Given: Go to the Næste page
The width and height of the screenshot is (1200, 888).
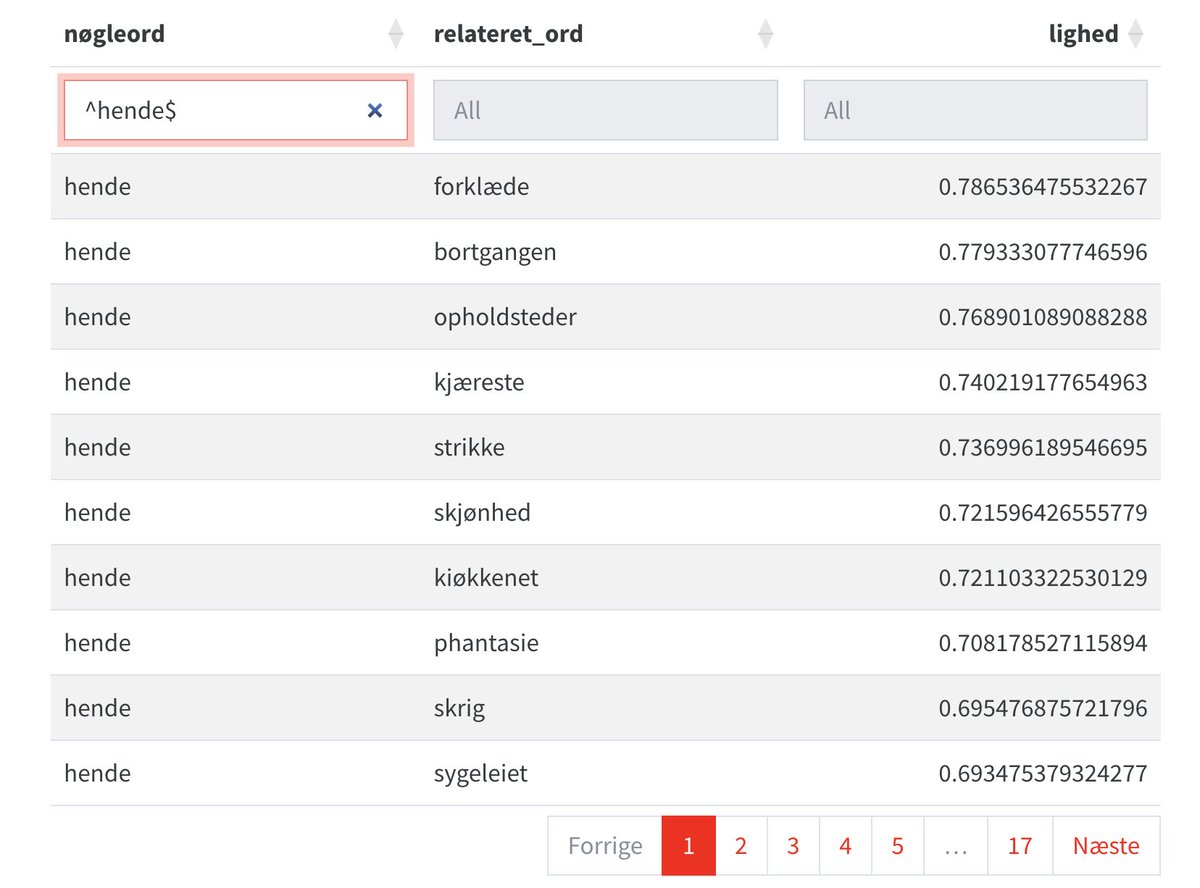Looking at the screenshot, I should [x=1106, y=846].
